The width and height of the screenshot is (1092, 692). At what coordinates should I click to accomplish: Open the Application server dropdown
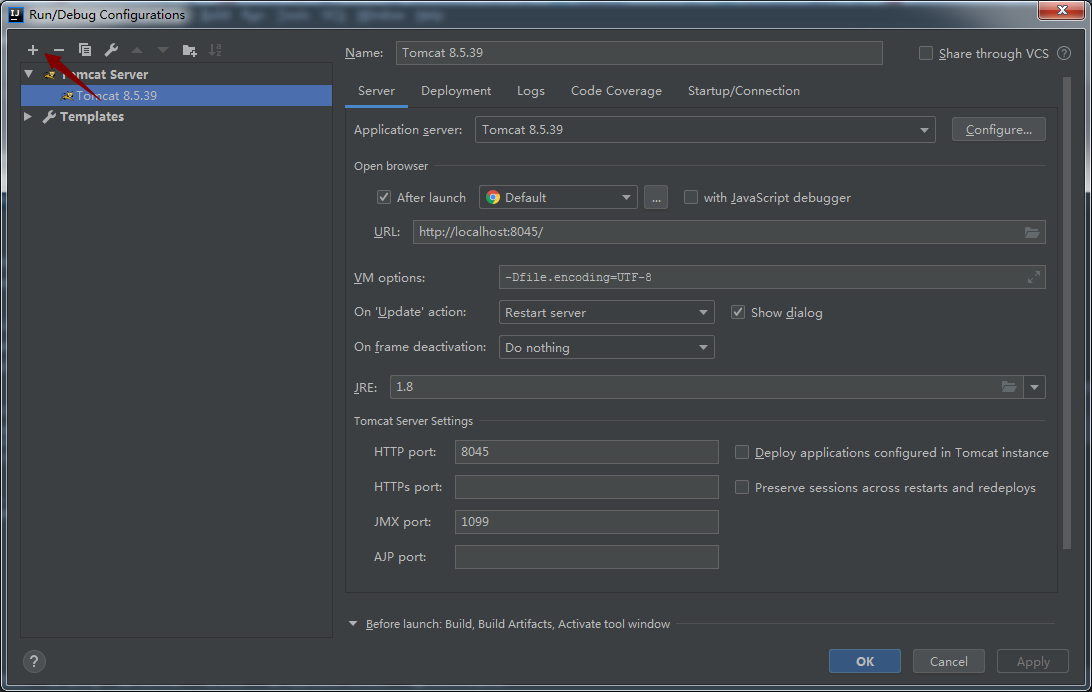click(705, 129)
